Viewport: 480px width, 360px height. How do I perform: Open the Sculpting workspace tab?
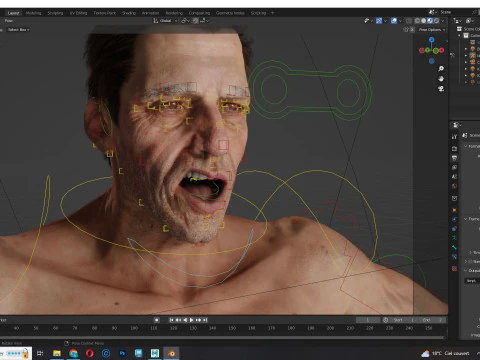tap(55, 13)
